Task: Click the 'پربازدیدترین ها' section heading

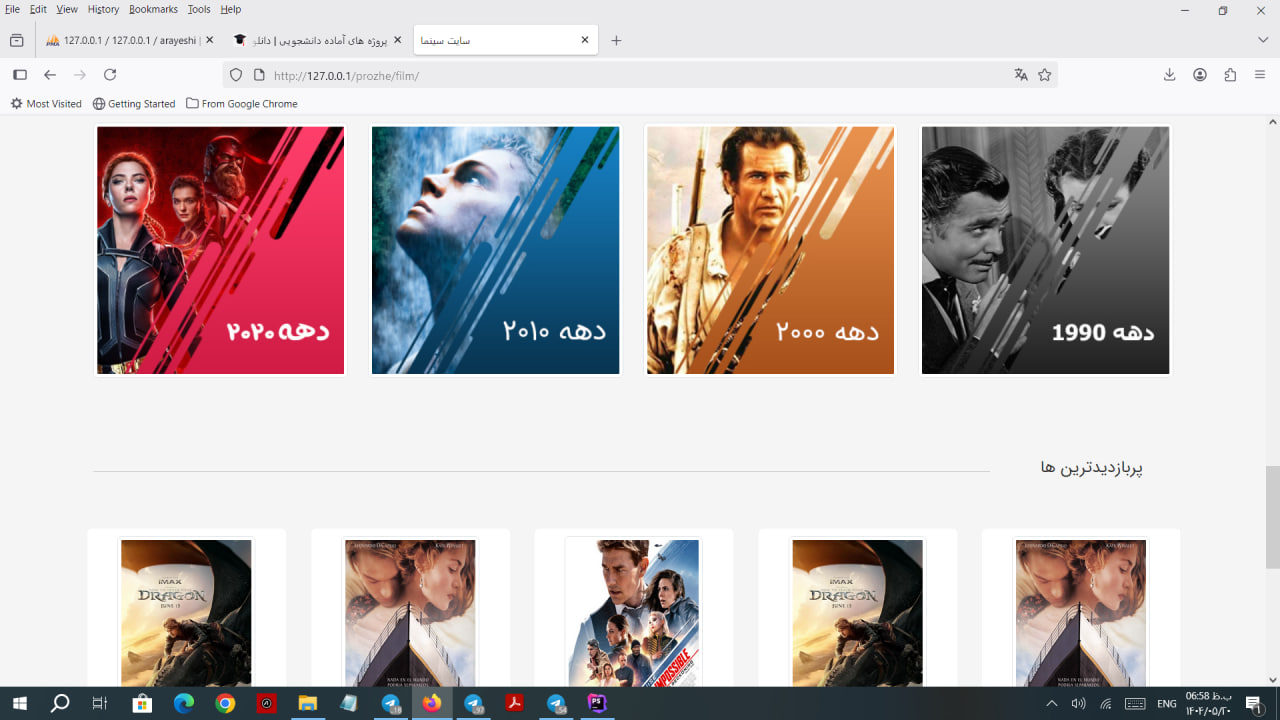Action: tap(1092, 467)
